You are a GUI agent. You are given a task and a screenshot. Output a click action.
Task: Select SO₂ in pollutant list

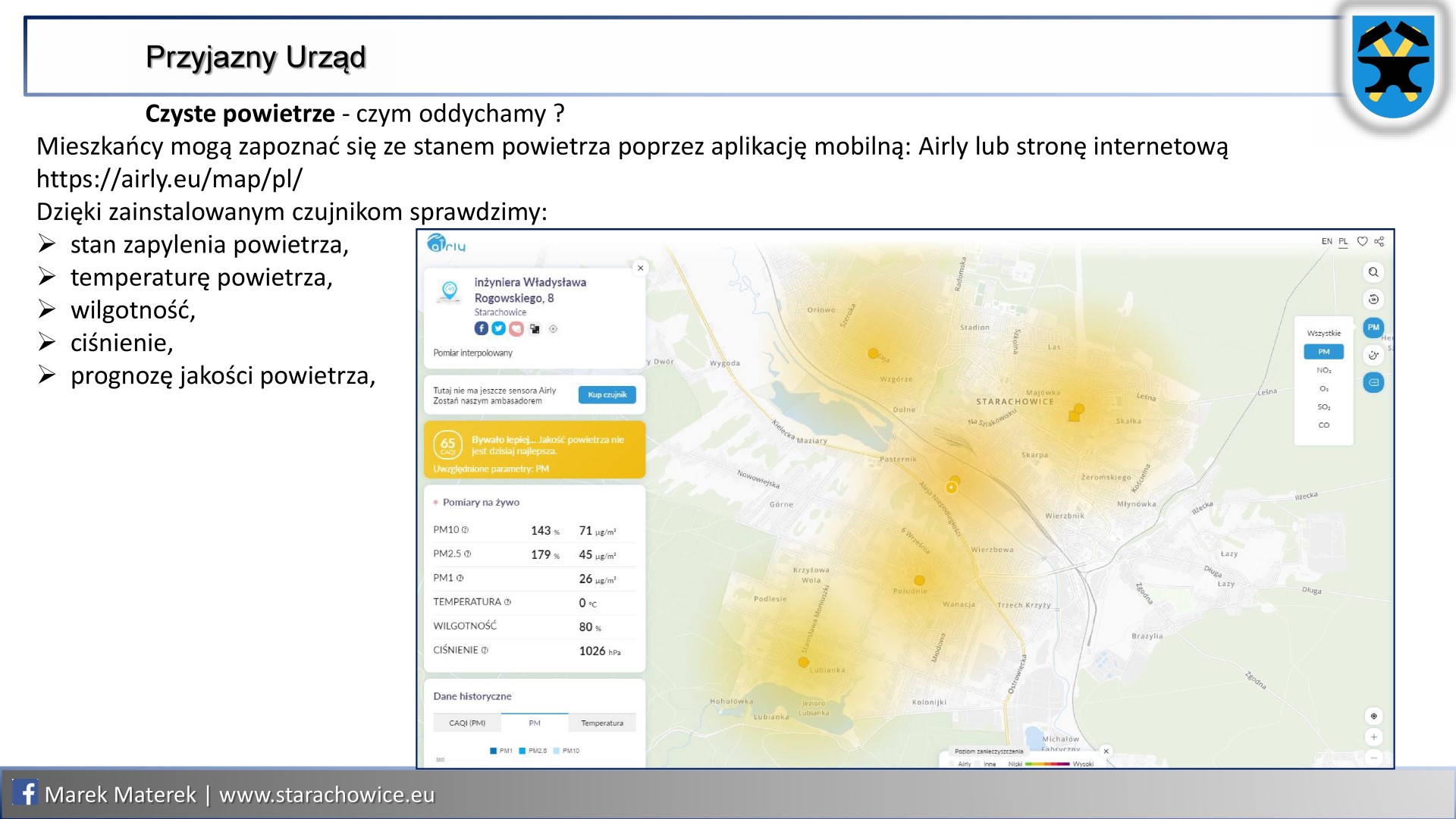pyautogui.click(x=1323, y=406)
